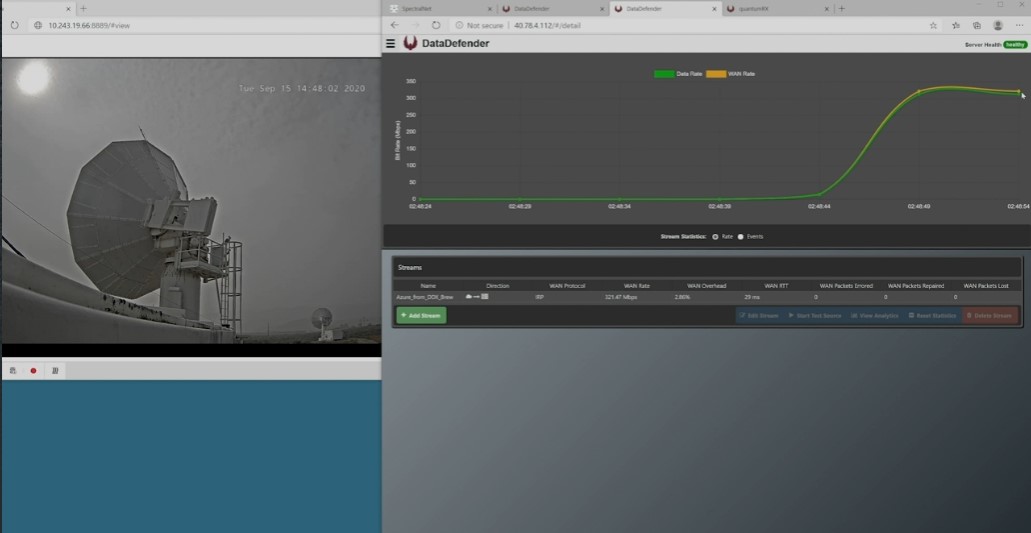Viewport: 1031px width, 533px height.
Task: Open the browser settings ellipsis menu
Action: click(1019, 25)
